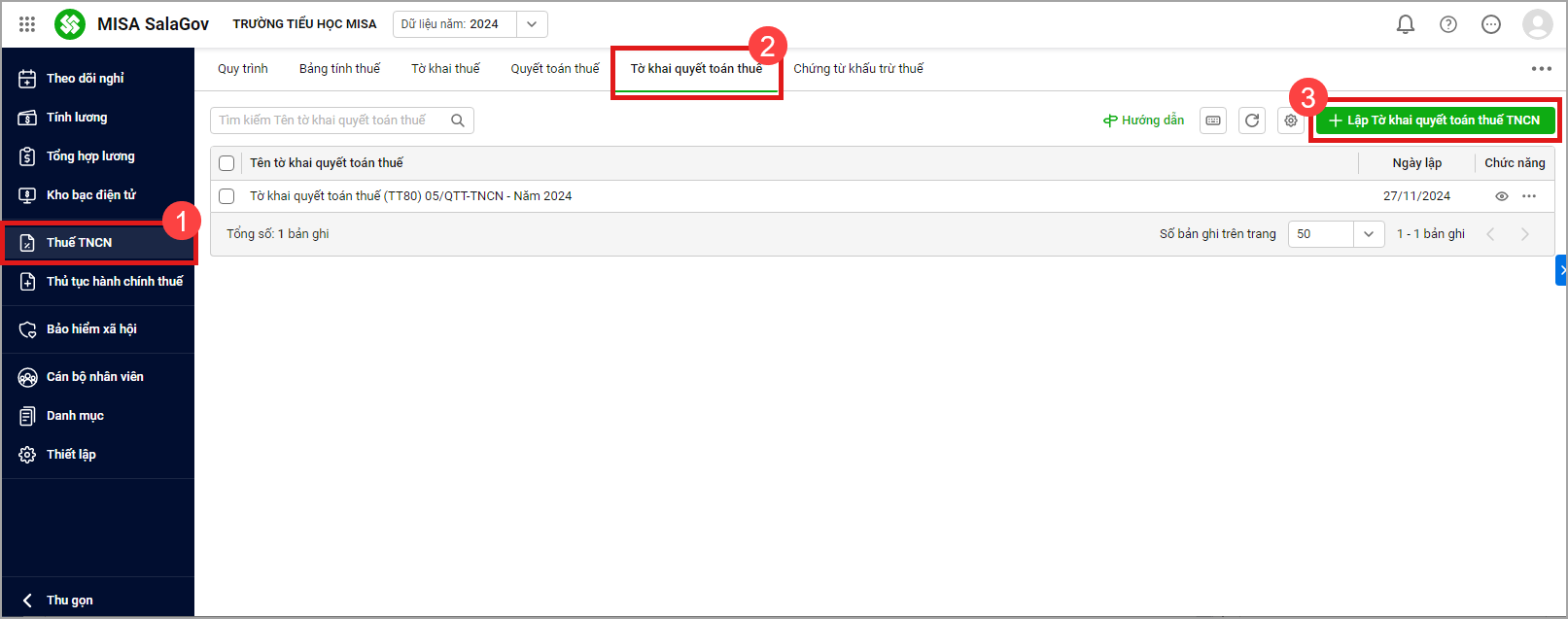This screenshot has height=619, width=1568.
Task: Click the help question mark icon
Action: (x=1447, y=24)
